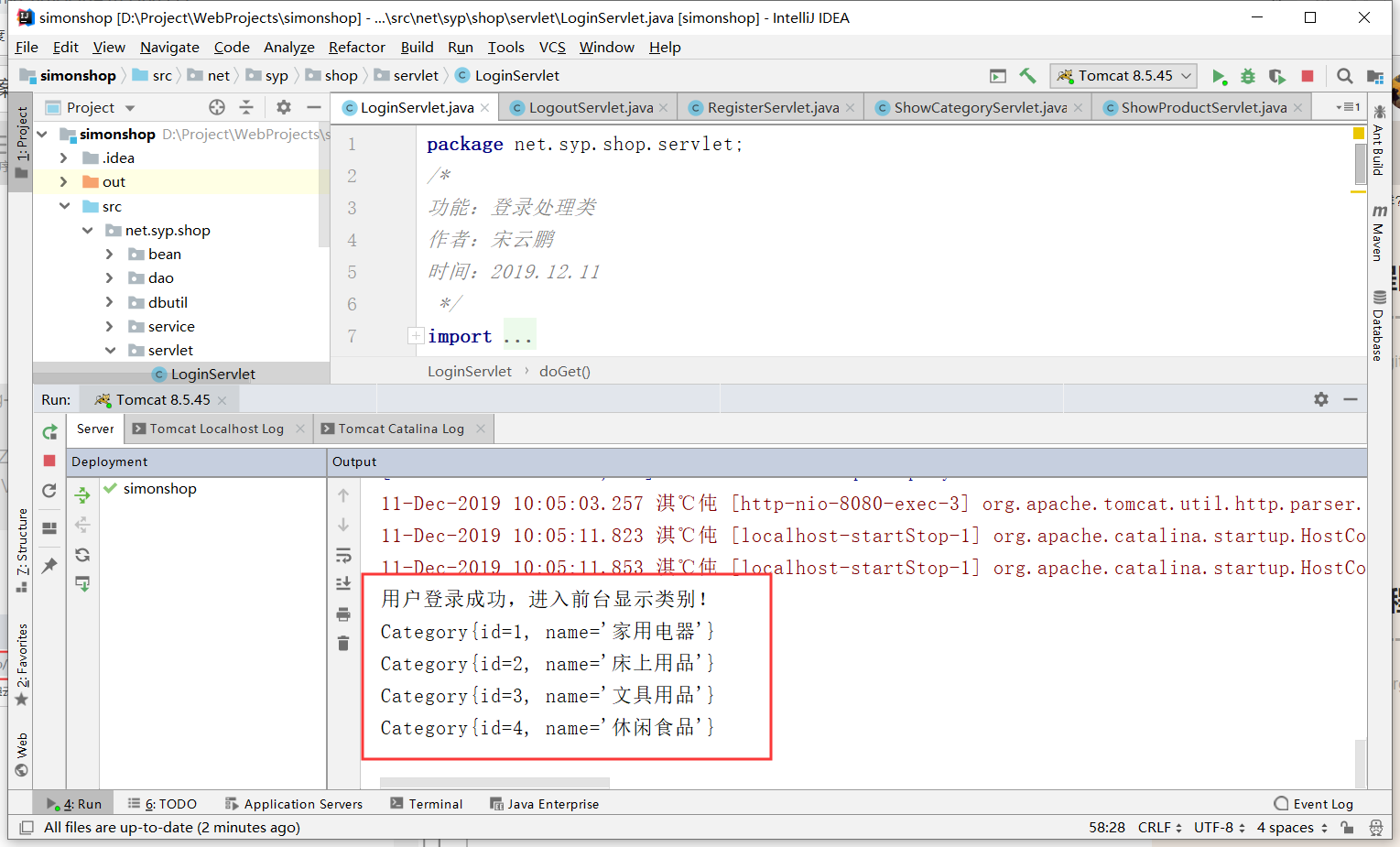The width and height of the screenshot is (1400, 847).
Task: Toggle read-only lock icon in status bar
Action: pos(1347,828)
